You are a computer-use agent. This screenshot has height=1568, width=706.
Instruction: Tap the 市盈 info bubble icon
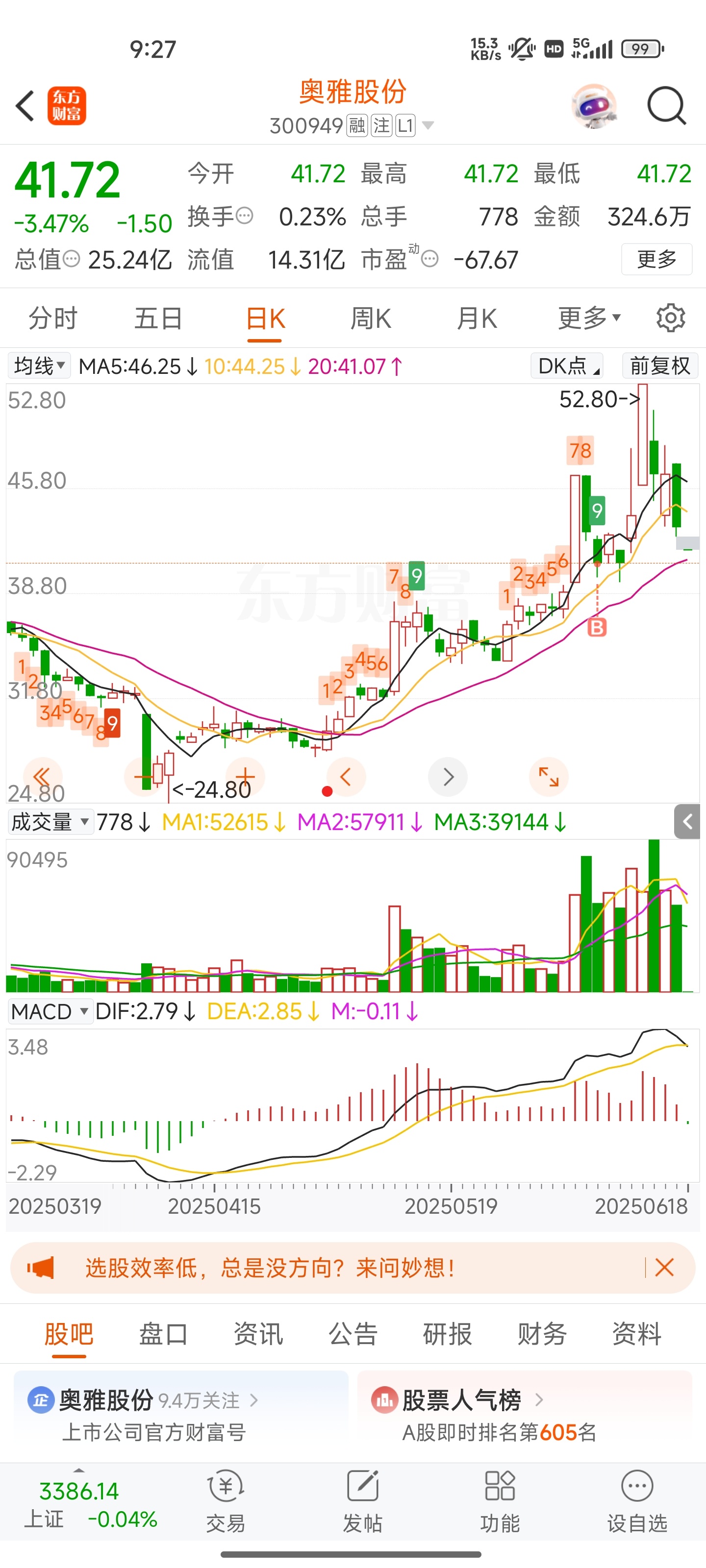point(429,259)
